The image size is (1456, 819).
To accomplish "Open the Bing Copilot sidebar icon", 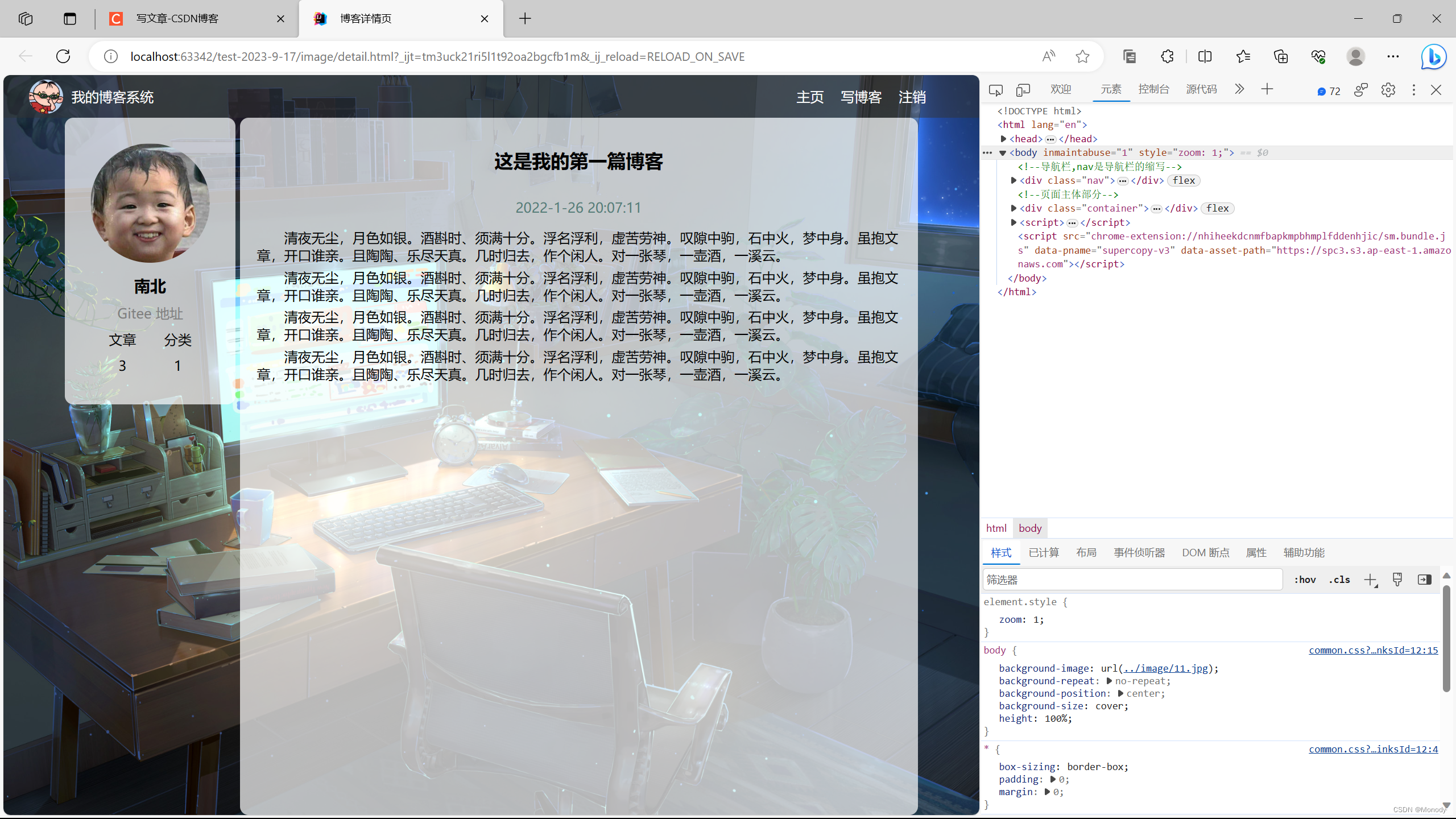I will (1433, 56).
